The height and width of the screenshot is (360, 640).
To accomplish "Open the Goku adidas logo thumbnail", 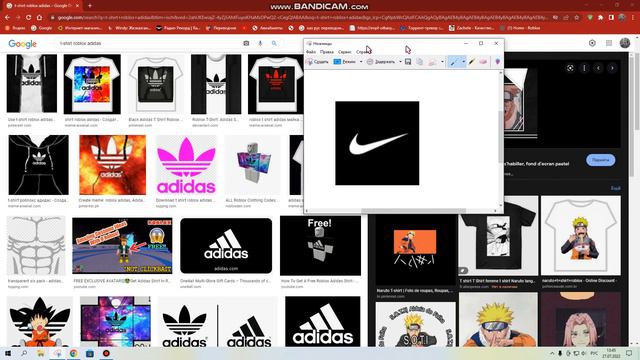I will [x=40, y=322].
